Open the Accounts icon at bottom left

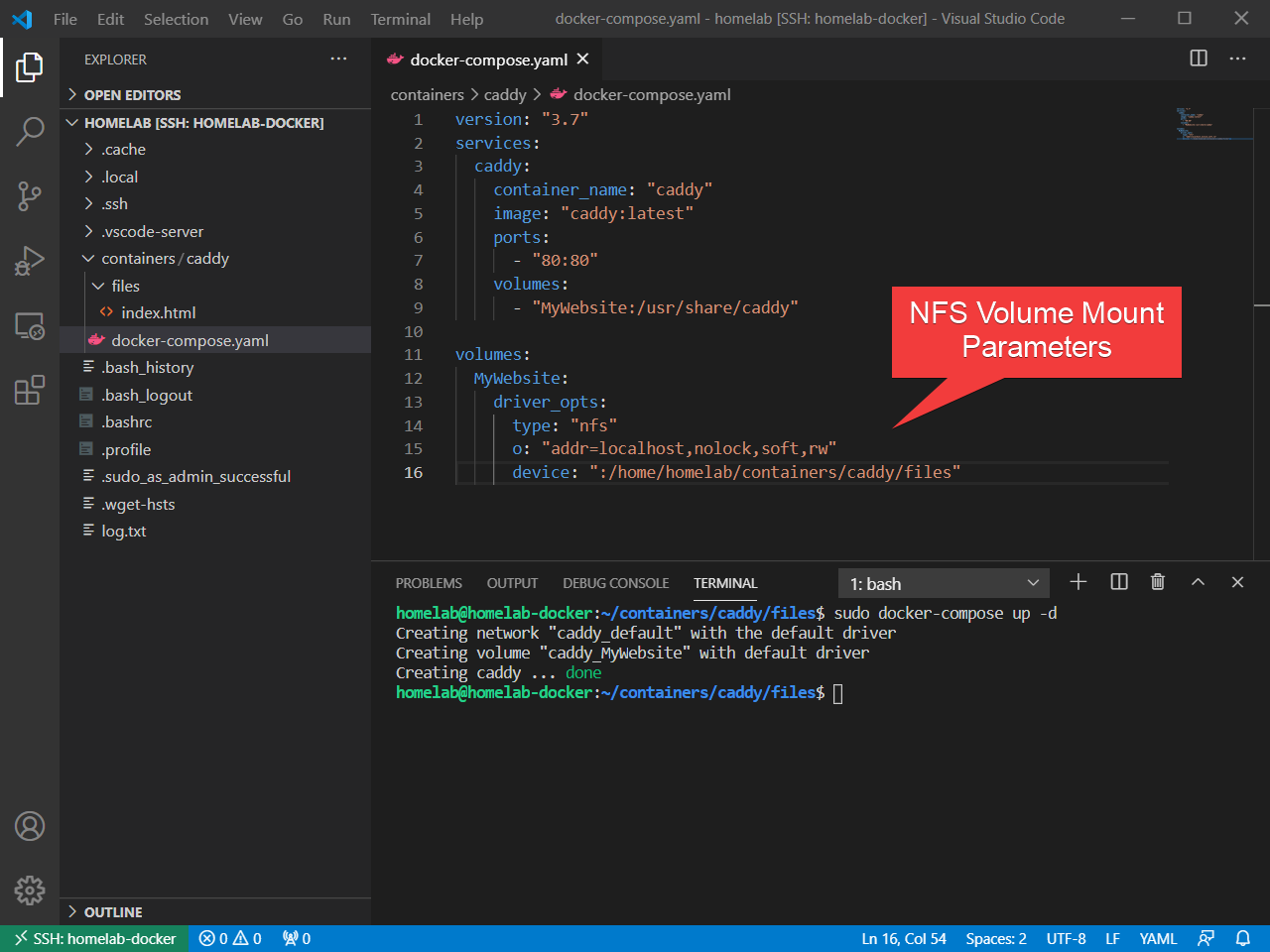click(x=29, y=826)
